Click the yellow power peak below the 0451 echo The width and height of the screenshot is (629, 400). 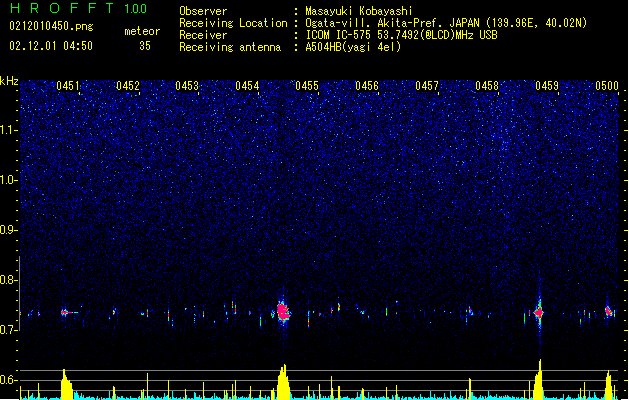66,384
